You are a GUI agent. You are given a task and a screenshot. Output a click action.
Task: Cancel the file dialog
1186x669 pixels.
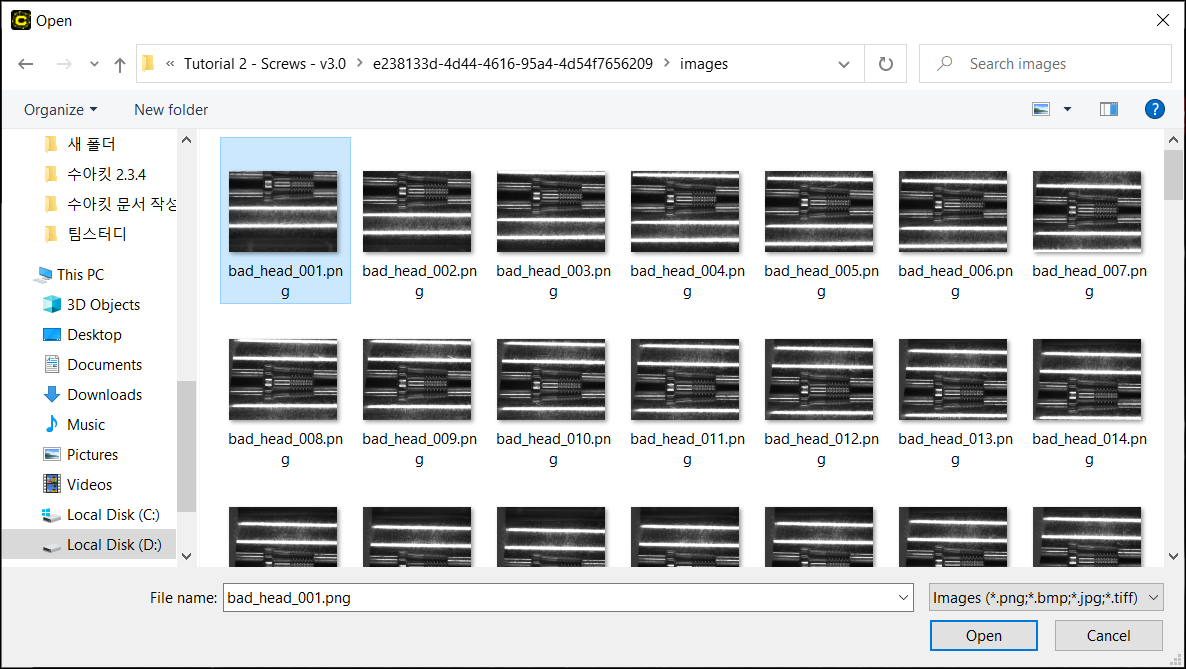tap(1108, 636)
